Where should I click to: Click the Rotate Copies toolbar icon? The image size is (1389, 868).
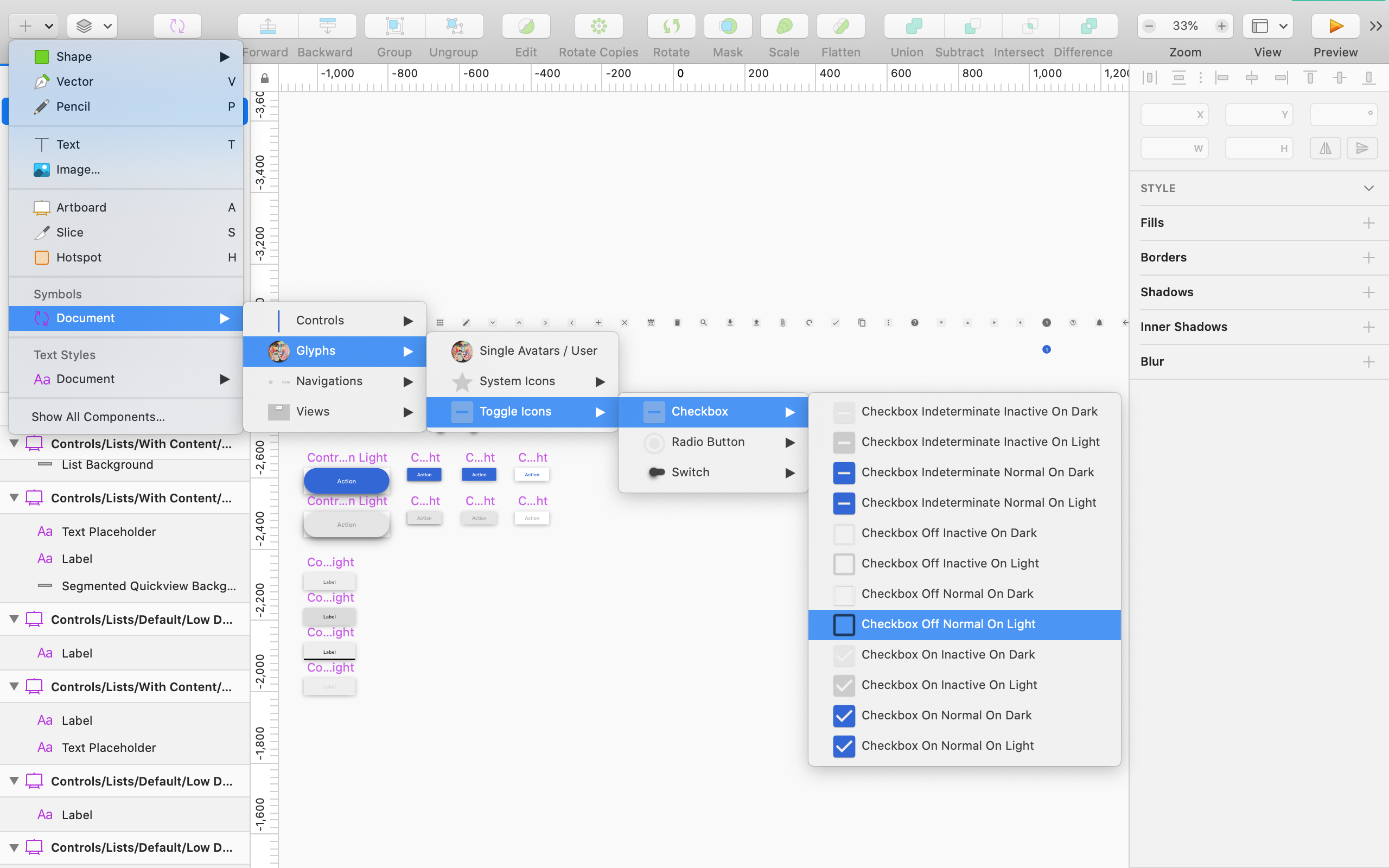tap(598, 26)
